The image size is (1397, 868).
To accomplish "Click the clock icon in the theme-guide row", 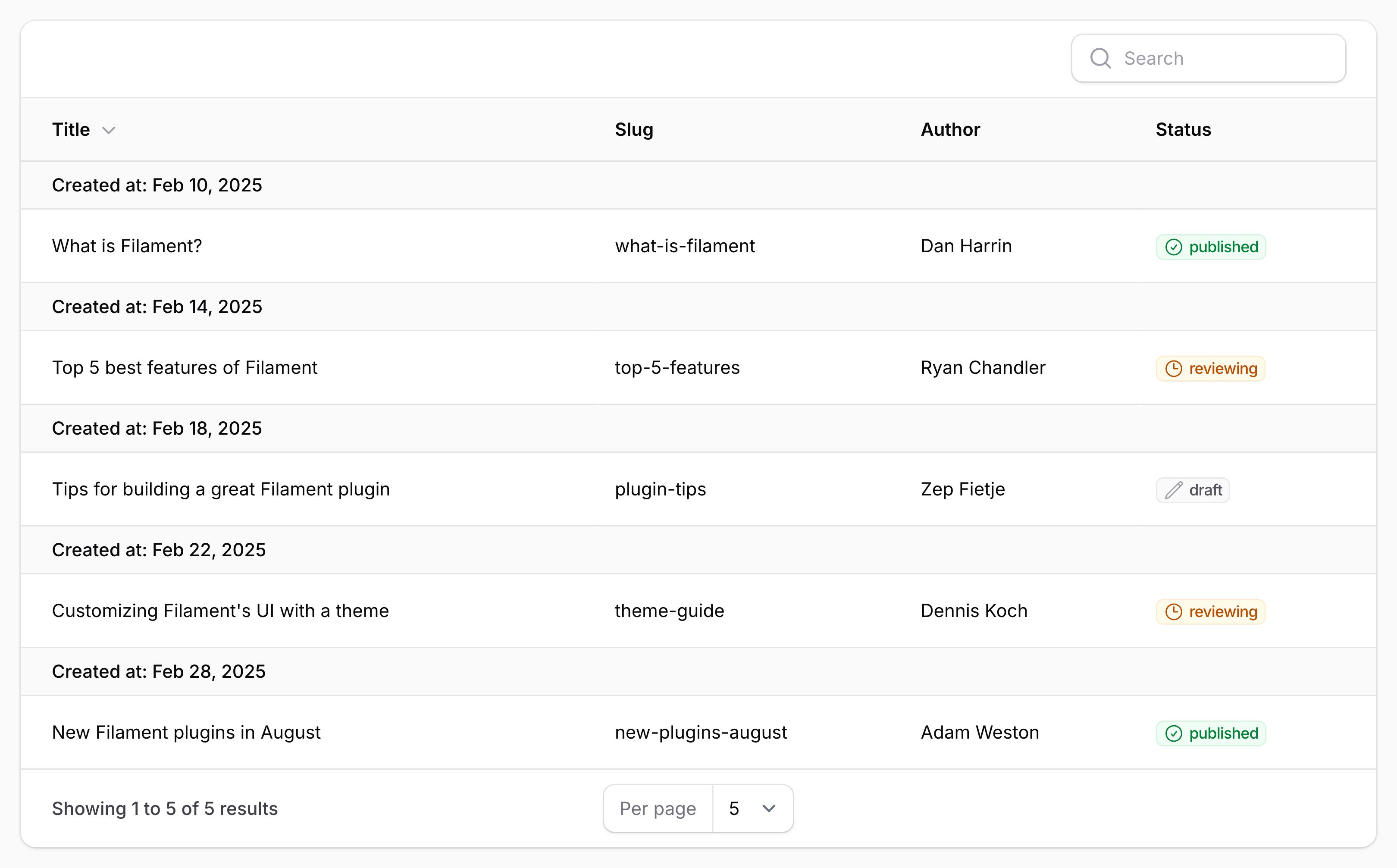I will [1173, 612].
